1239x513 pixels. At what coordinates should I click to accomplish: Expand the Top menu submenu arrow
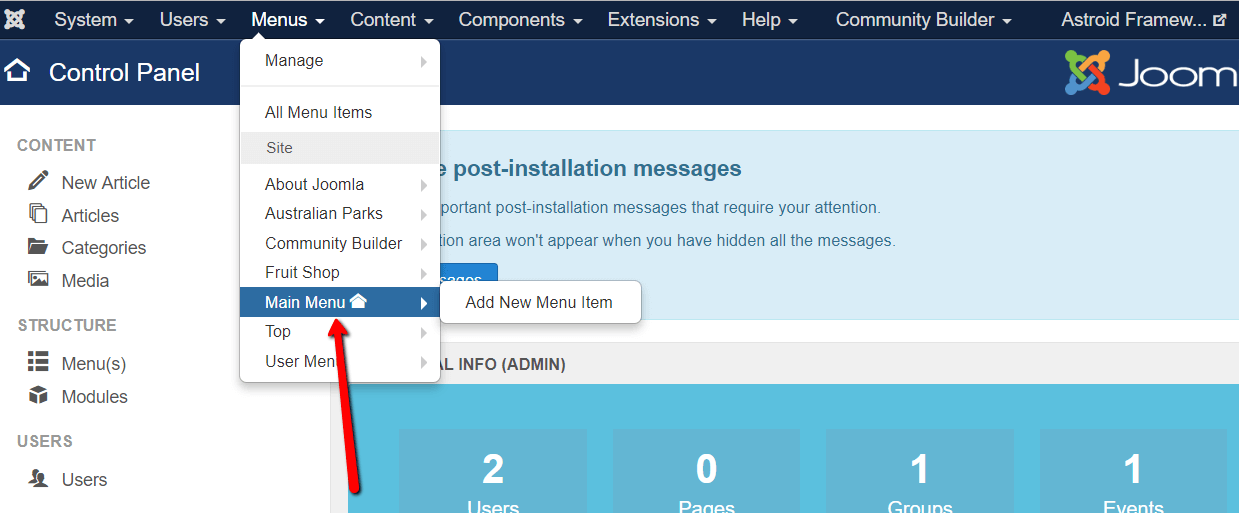pyautogui.click(x=424, y=332)
